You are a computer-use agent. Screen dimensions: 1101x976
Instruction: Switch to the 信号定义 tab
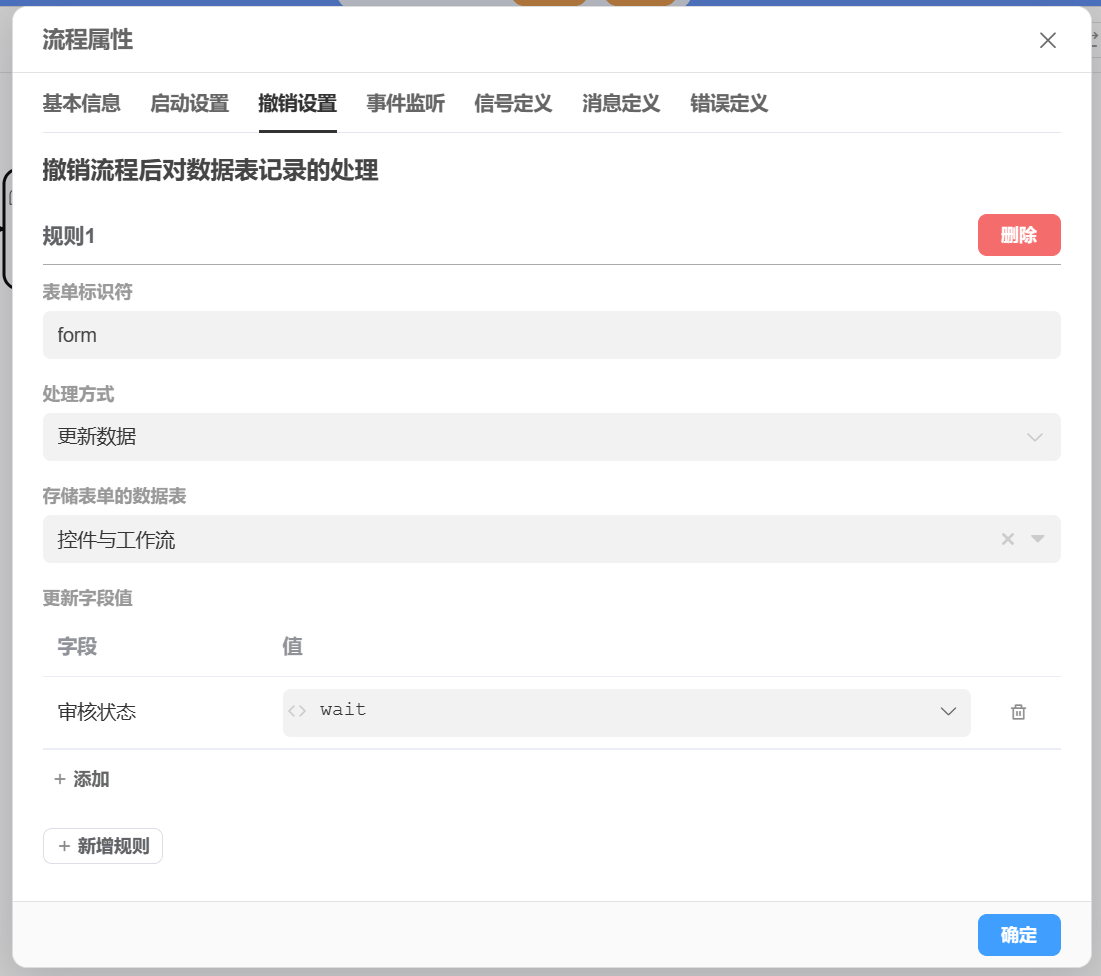(x=513, y=103)
